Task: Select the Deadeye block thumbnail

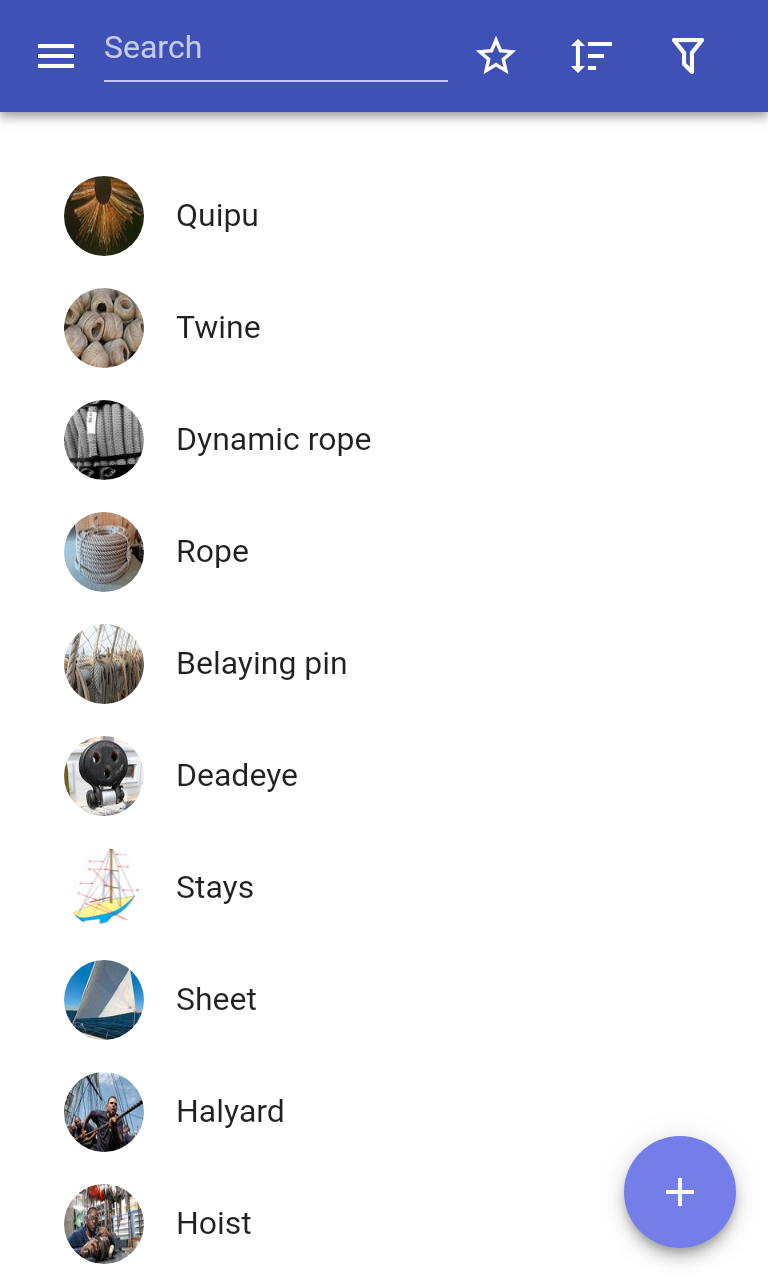Action: point(104,776)
